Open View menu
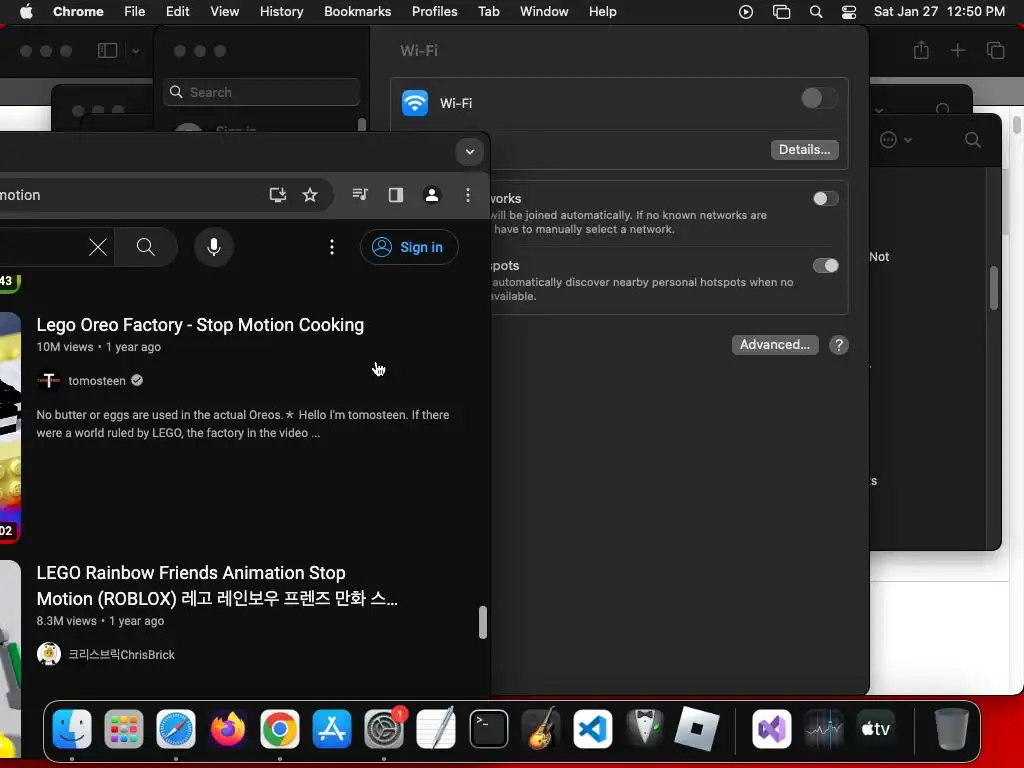Screen dimensions: 1024x768 tap(224, 11)
